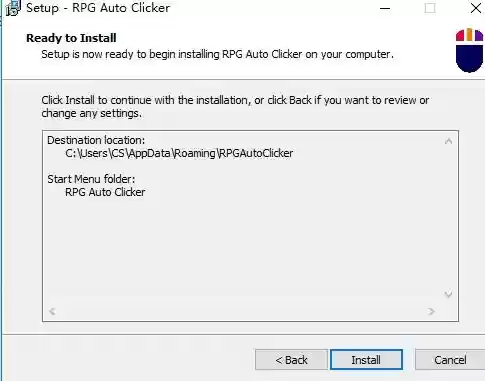
Task: Minimize the setup window
Action: 385,8
